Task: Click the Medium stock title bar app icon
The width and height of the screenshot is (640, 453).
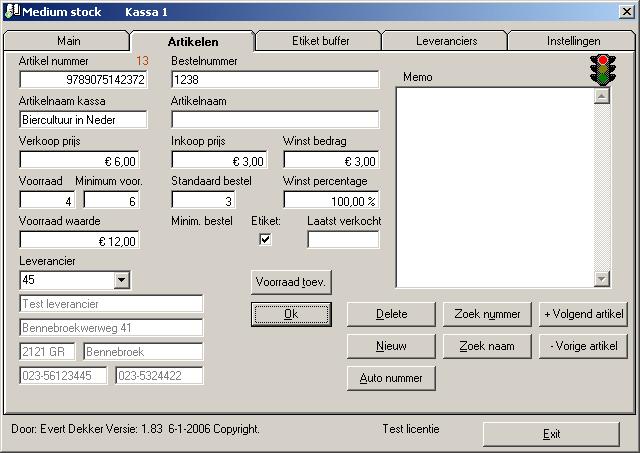Action: [x=12, y=11]
